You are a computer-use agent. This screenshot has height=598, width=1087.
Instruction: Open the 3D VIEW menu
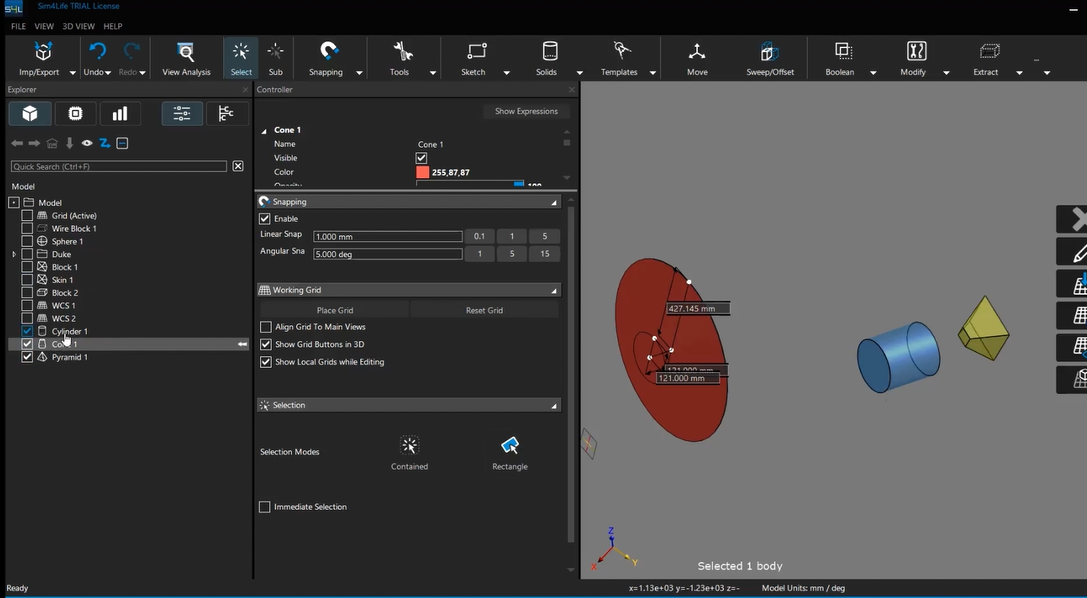[78, 26]
